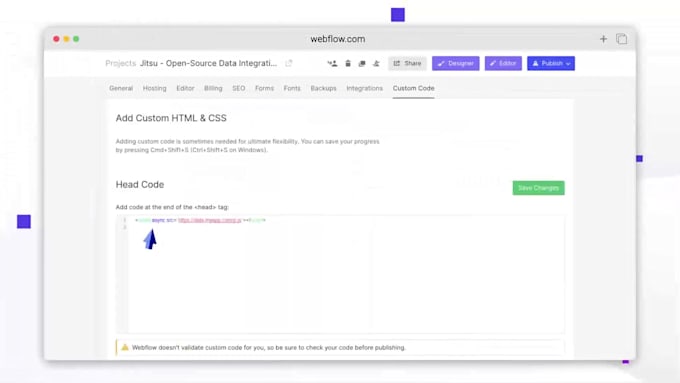Click the 'Head Code' heading
The height and width of the screenshot is (383, 680).
(x=140, y=184)
